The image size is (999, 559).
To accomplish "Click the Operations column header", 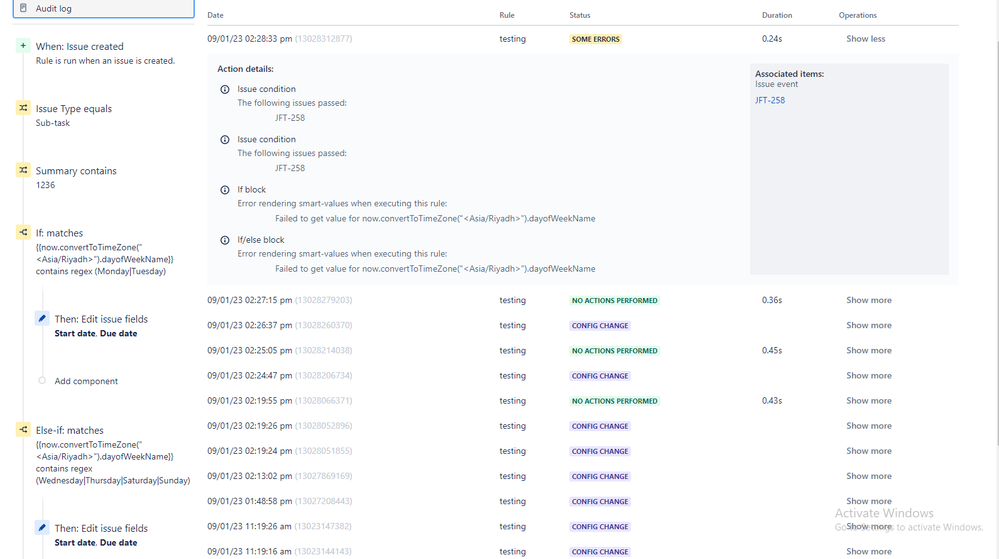I will pos(858,15).
